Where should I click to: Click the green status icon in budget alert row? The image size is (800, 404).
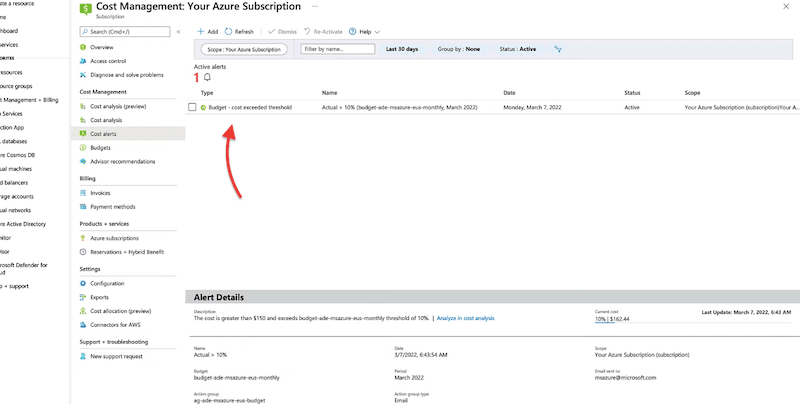(203, 108)
